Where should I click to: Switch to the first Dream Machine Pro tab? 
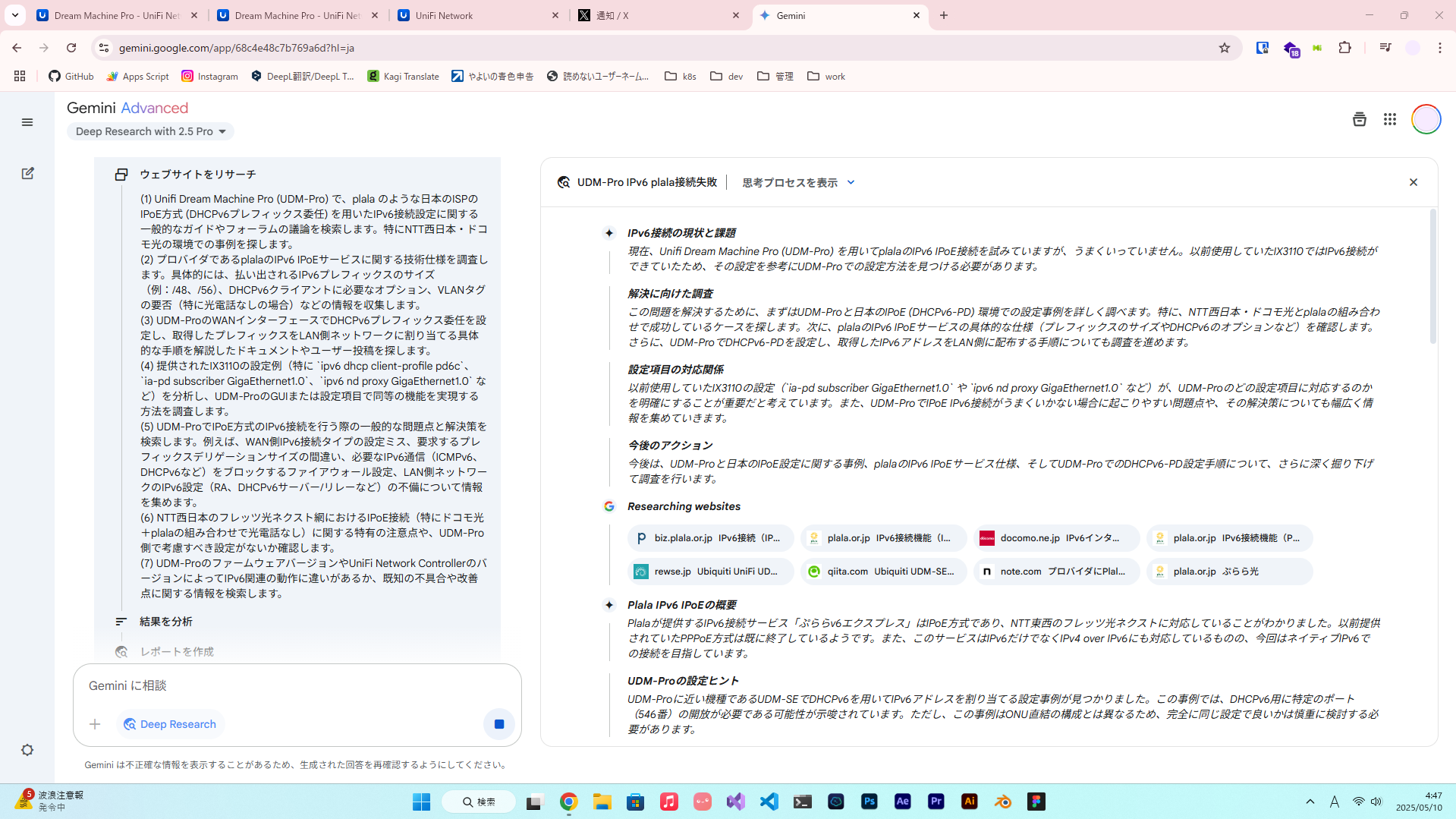point(117,15)
